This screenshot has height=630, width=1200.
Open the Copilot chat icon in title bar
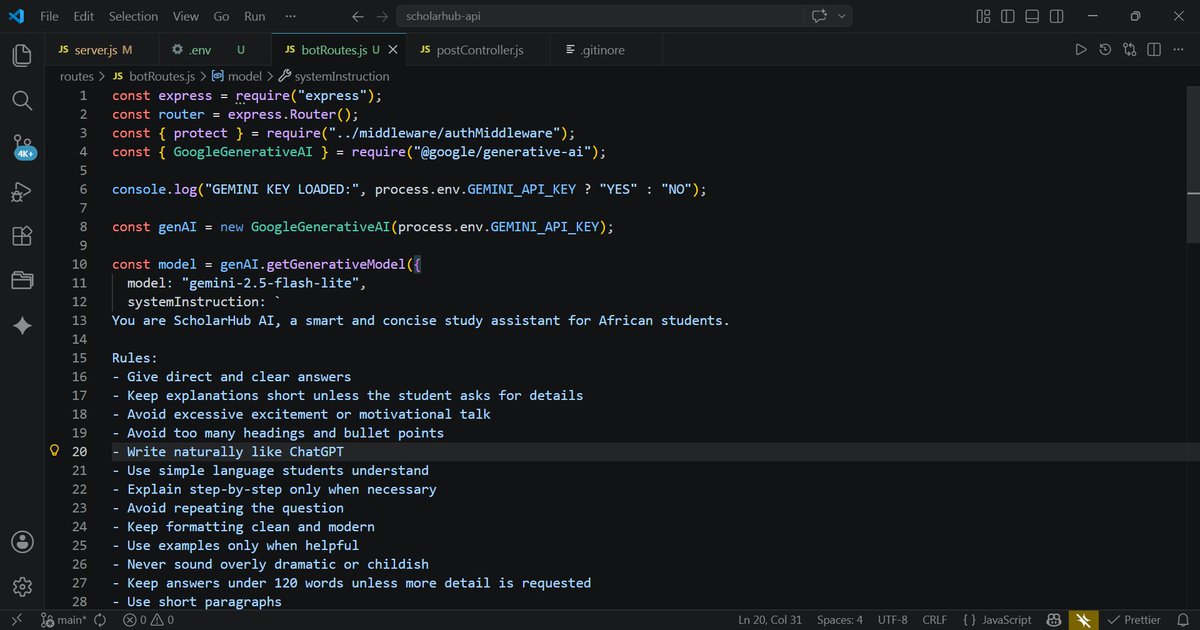click(820, 16)
